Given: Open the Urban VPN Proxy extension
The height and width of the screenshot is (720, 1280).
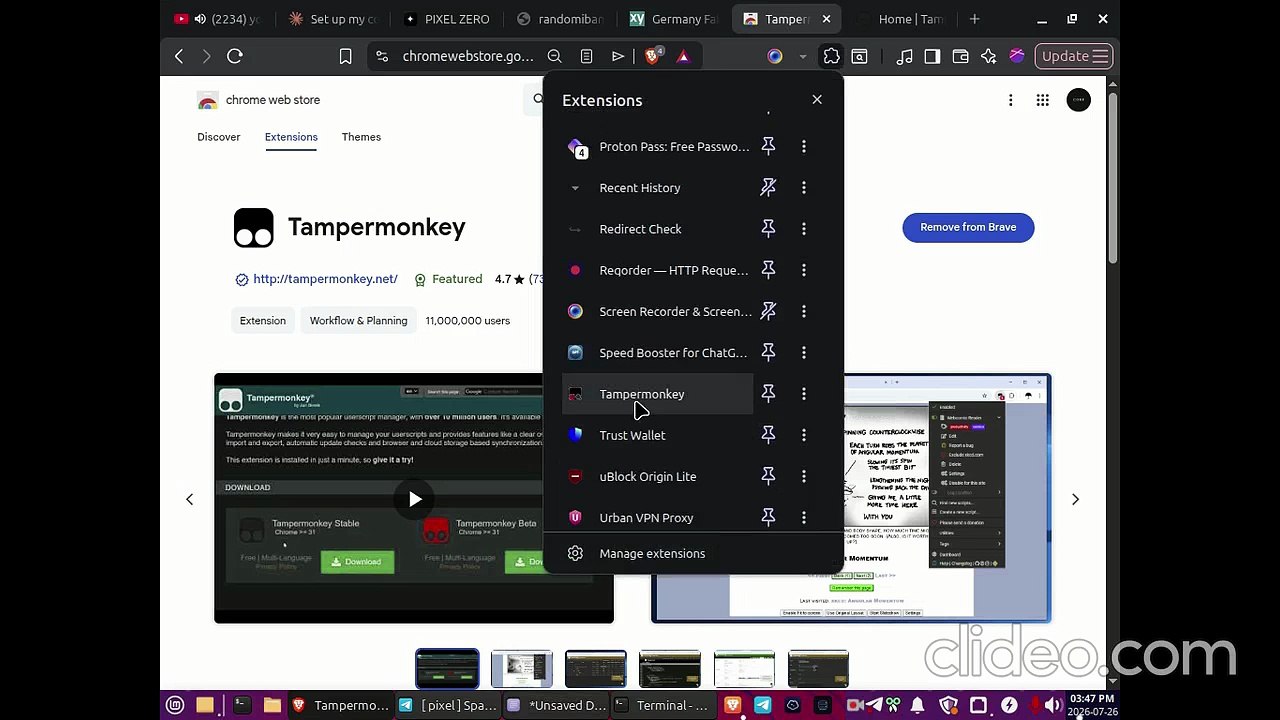Looking at the screenshot, I should 657,518.
